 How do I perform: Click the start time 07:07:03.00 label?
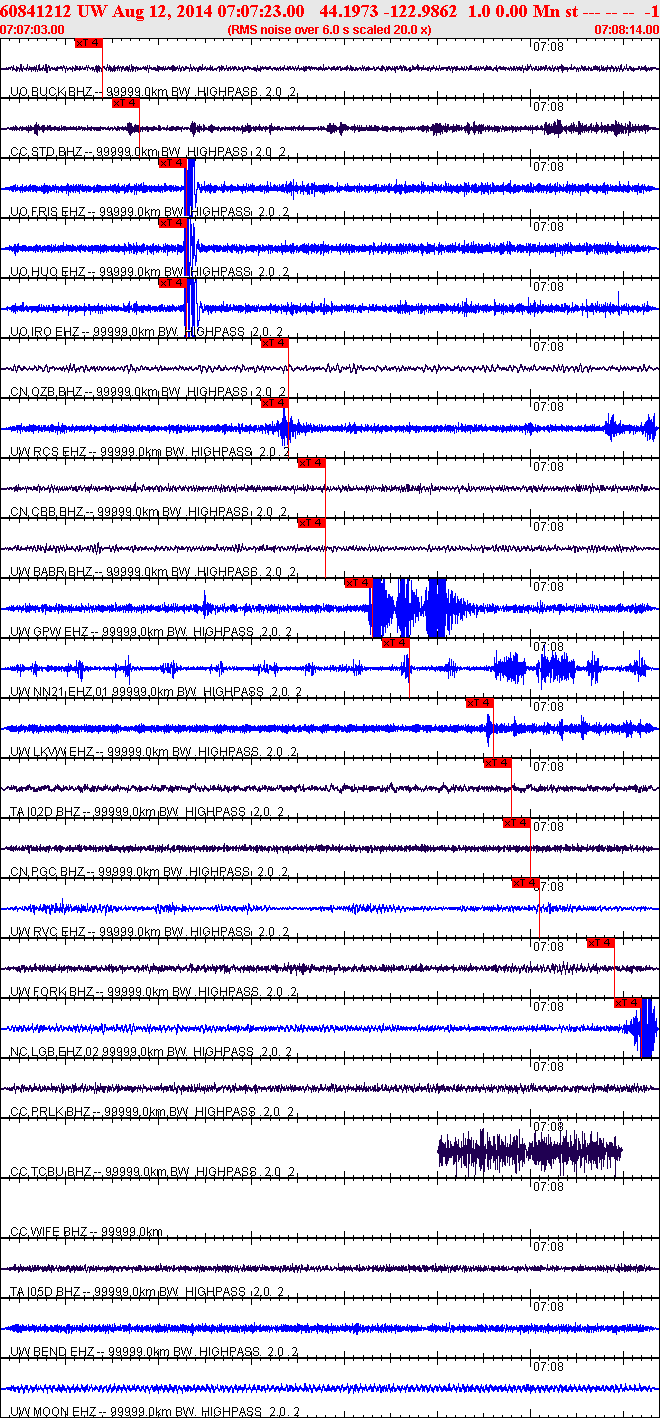[x=32, y=30]
